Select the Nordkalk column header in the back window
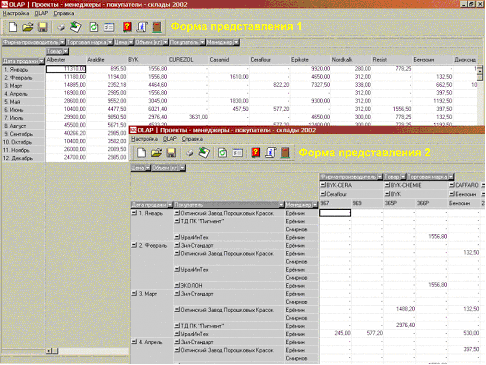This screenshot has width=486, height=365. coord(351,60)
